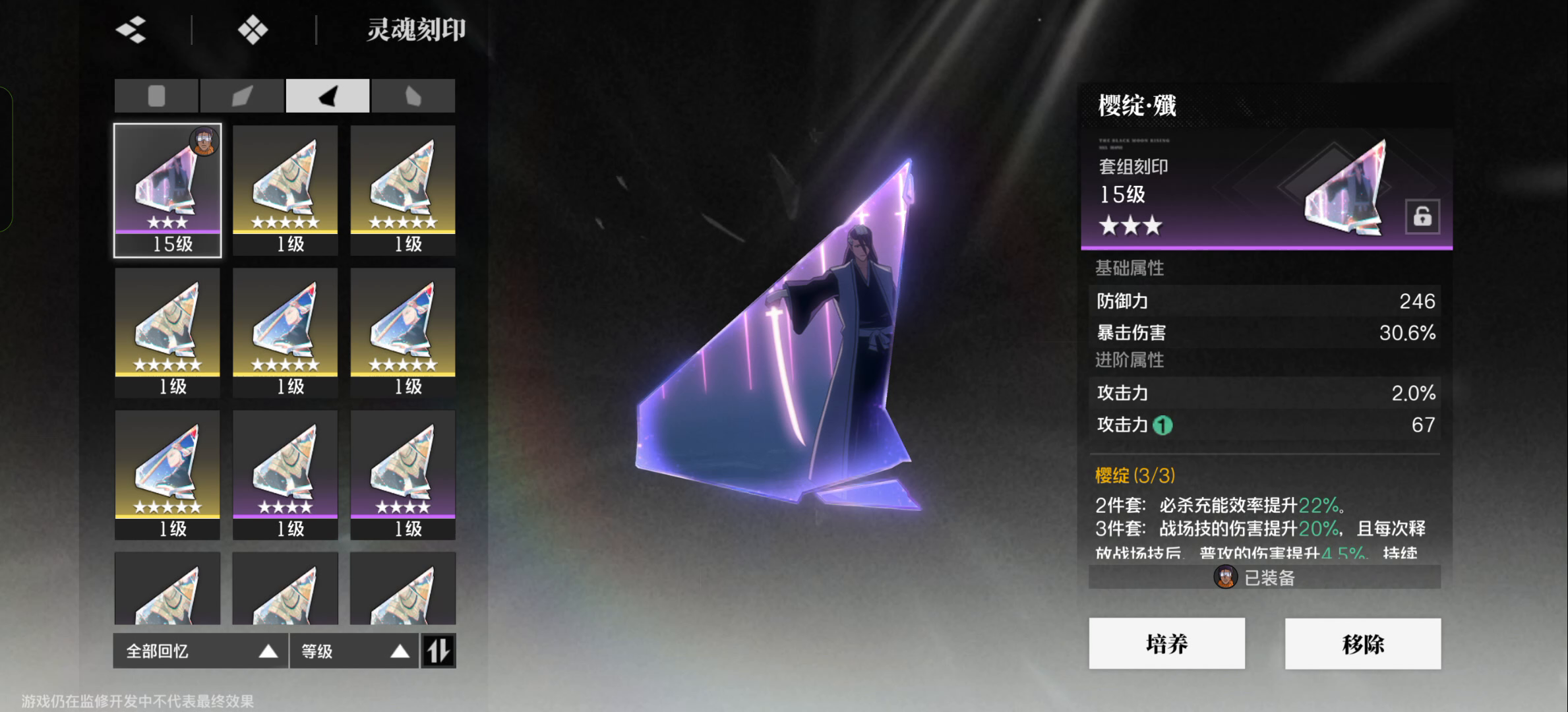This screenshot has width=1568, height=712.
Task: Select the selected triangle shape tab
Action: [x=328, y=96]
